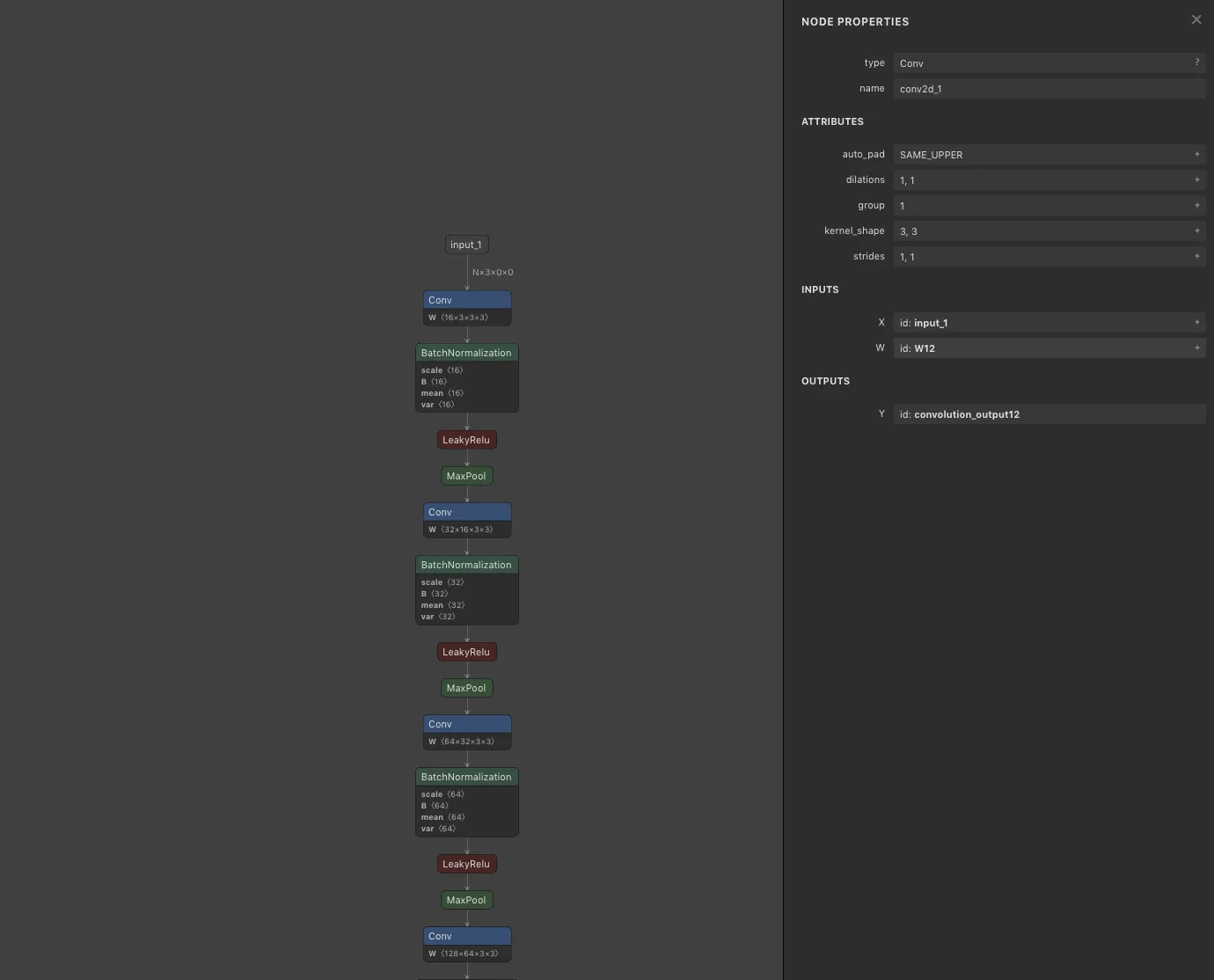Select the first LeakyRelu node
Viewport: 1214px width, 980px height.
[x=466, y=440]
